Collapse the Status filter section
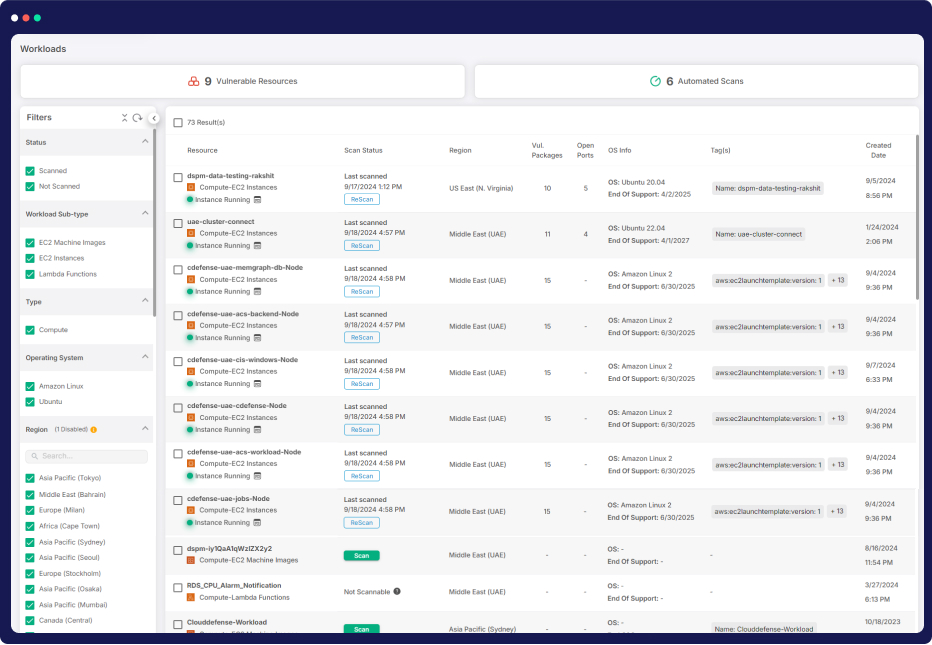 145,142
